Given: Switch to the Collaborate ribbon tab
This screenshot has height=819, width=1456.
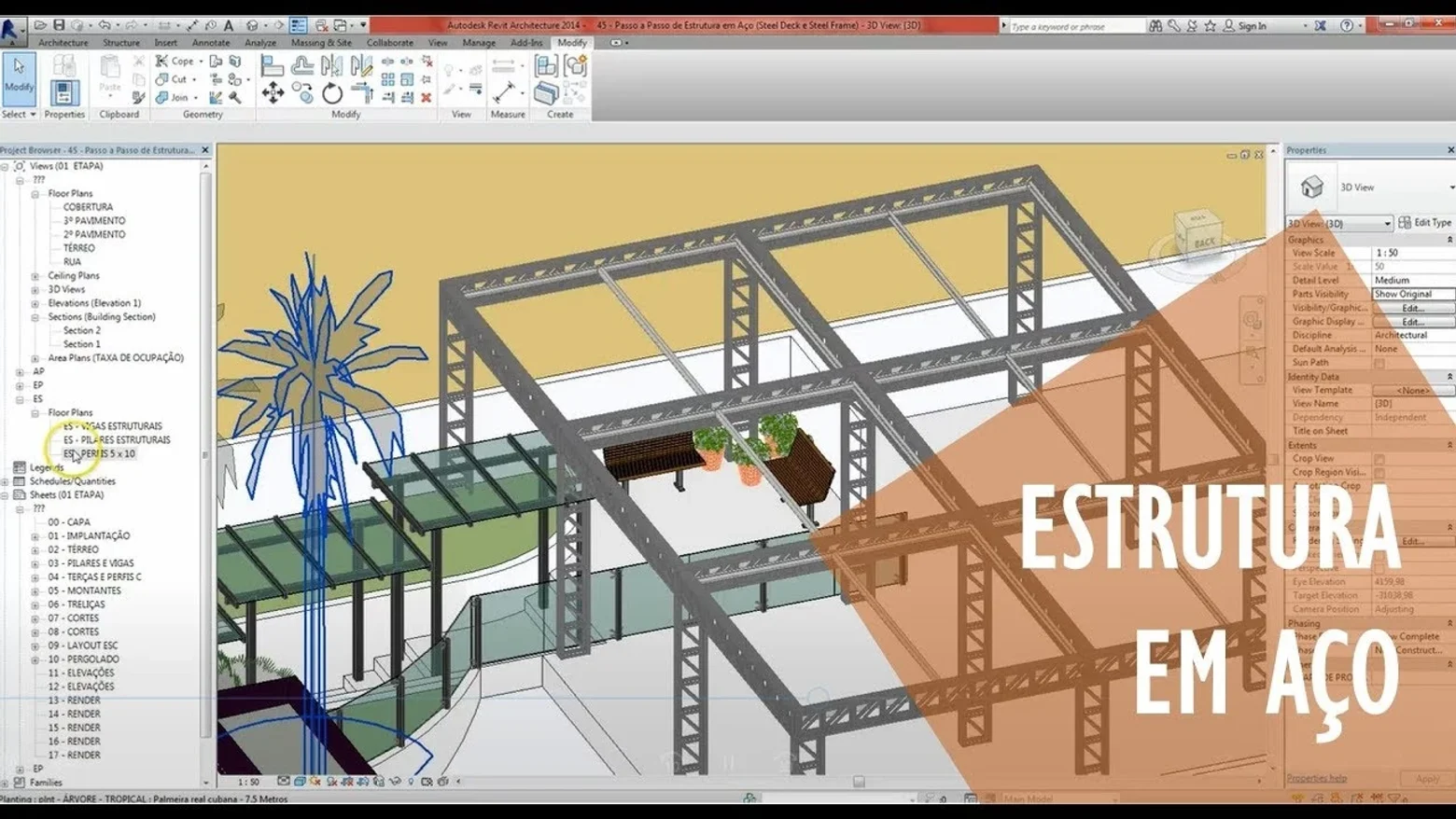Looking at the screenshot, I should pos(390,43).
